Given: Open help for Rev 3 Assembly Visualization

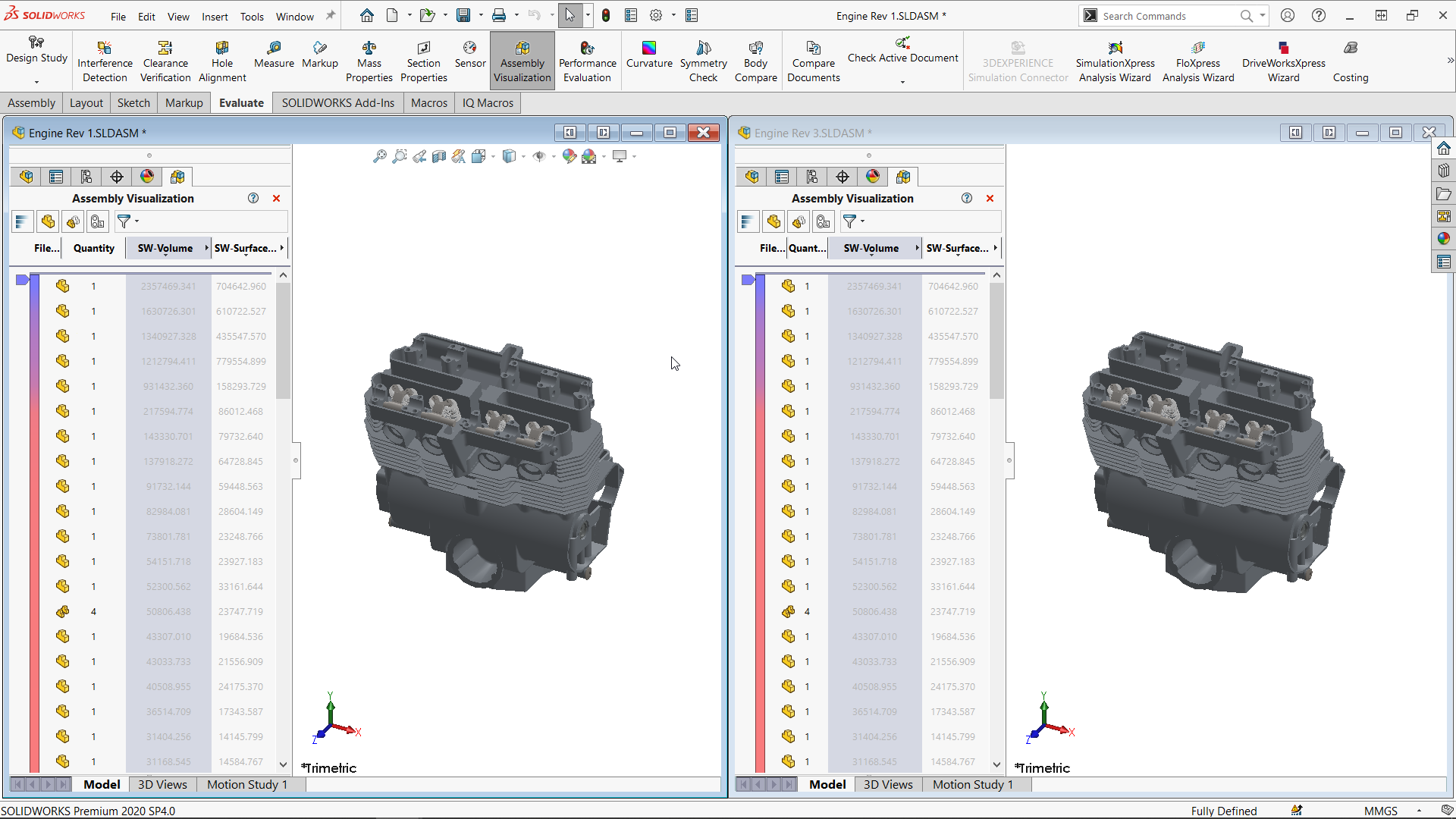Looking at the screenshot, I should tap(967, 198).
